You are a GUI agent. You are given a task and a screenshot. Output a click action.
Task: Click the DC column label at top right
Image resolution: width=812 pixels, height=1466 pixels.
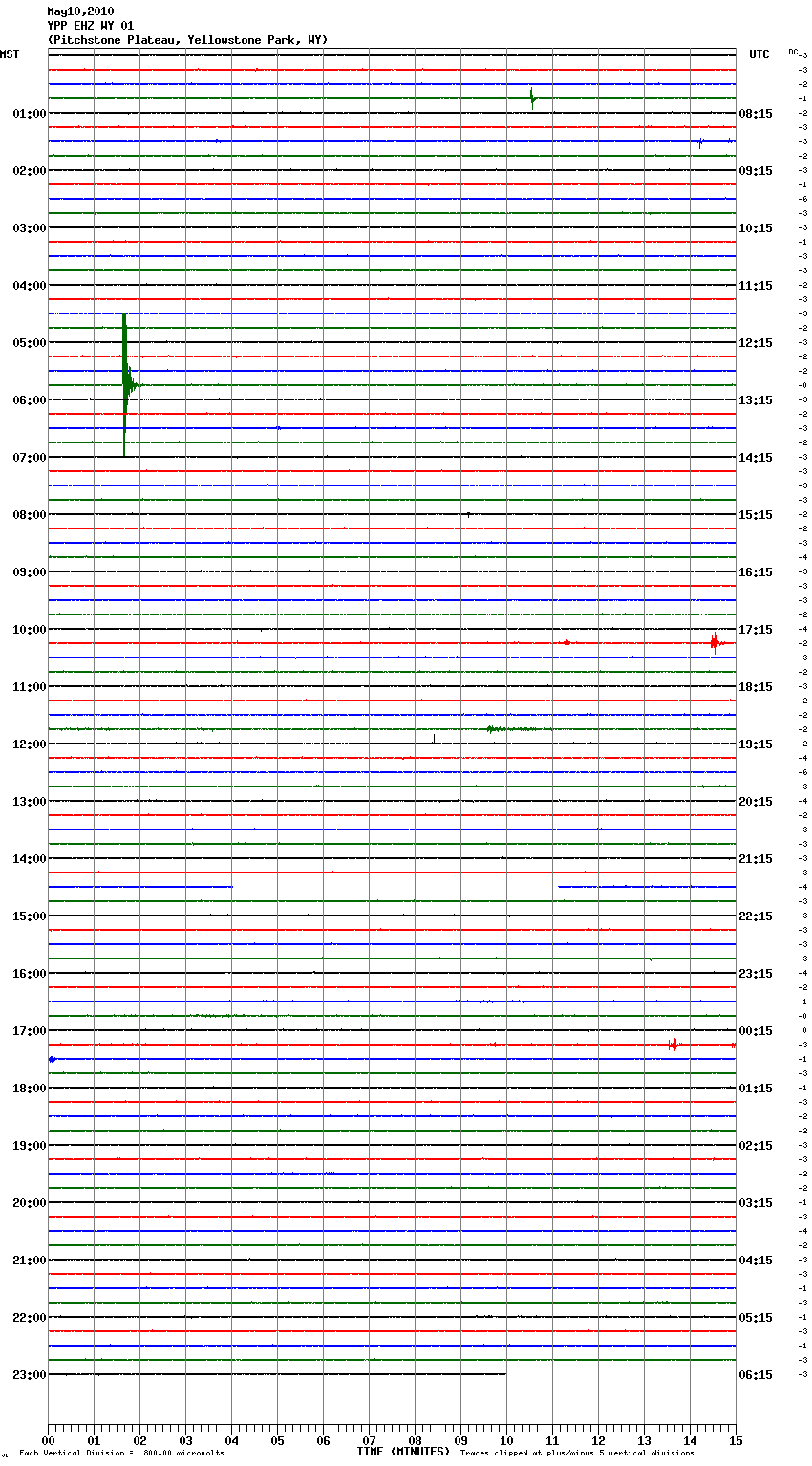(793, 52)
